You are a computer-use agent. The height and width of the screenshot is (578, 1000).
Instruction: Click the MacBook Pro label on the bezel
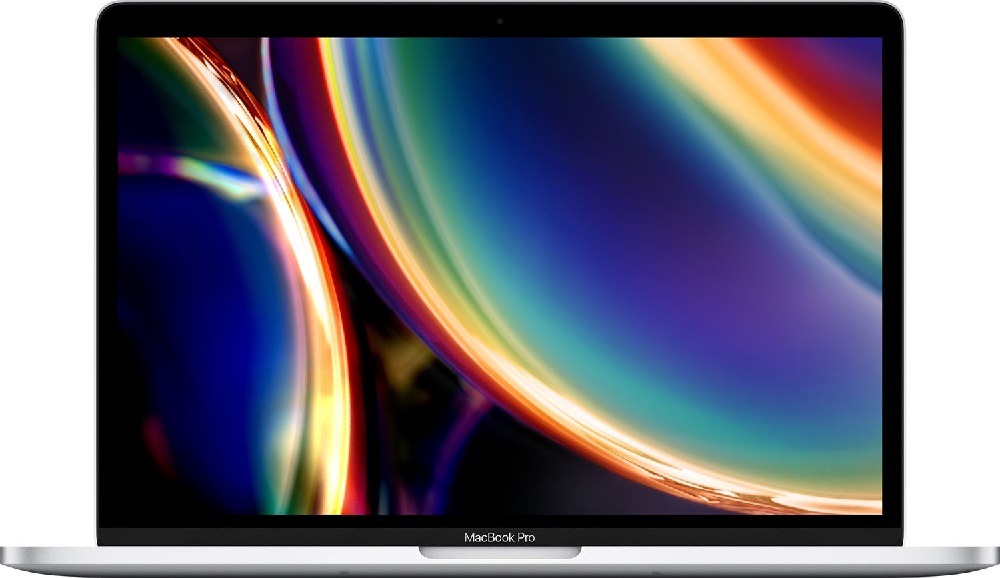[498, 536]
